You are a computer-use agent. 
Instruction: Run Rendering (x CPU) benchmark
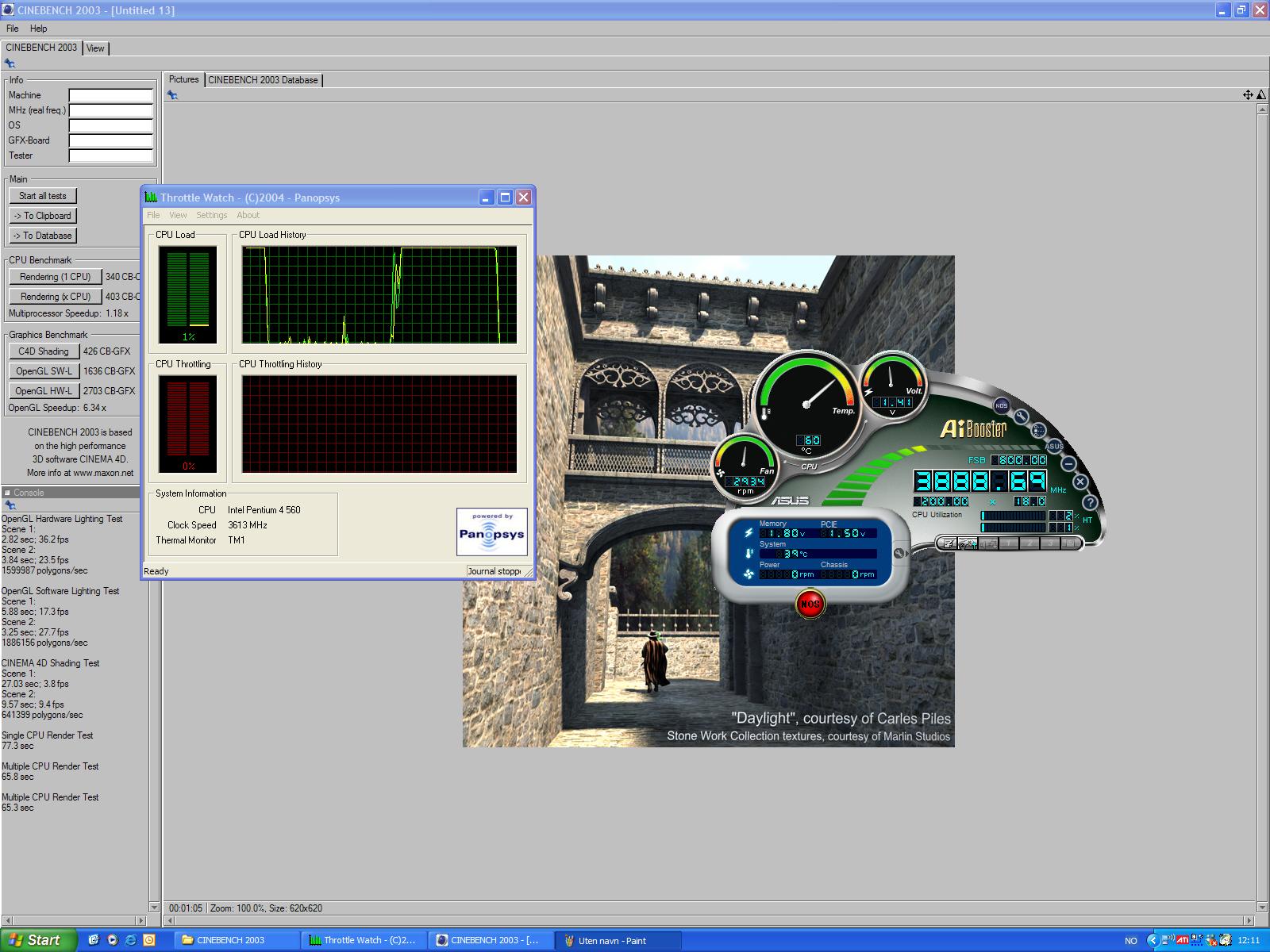56,297
